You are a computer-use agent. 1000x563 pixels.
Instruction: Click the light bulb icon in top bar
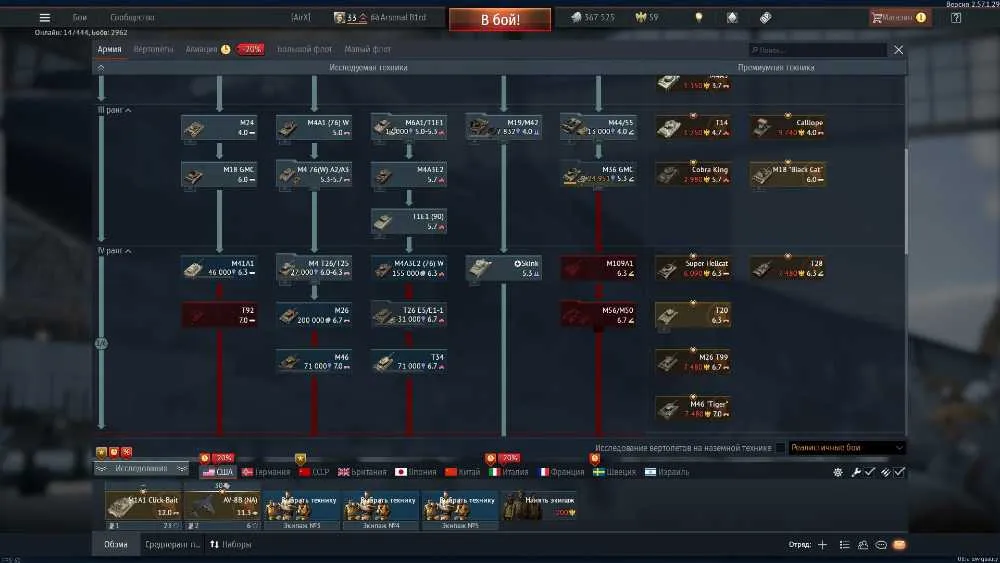pyautogui.click(x=699, y=18)
